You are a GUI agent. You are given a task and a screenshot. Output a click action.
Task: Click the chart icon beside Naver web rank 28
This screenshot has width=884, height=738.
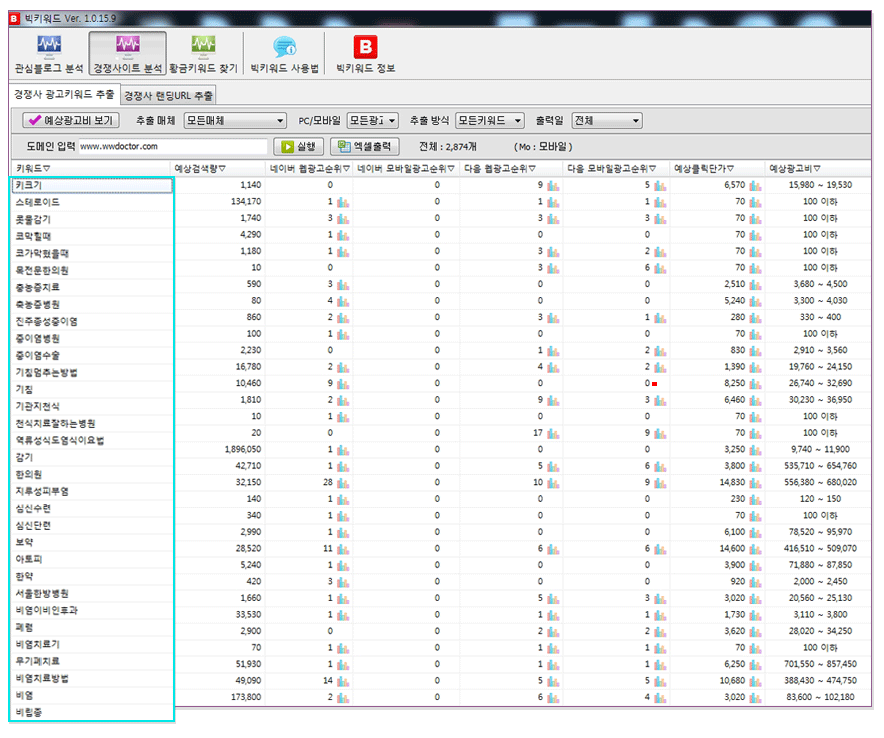point(343,483)
